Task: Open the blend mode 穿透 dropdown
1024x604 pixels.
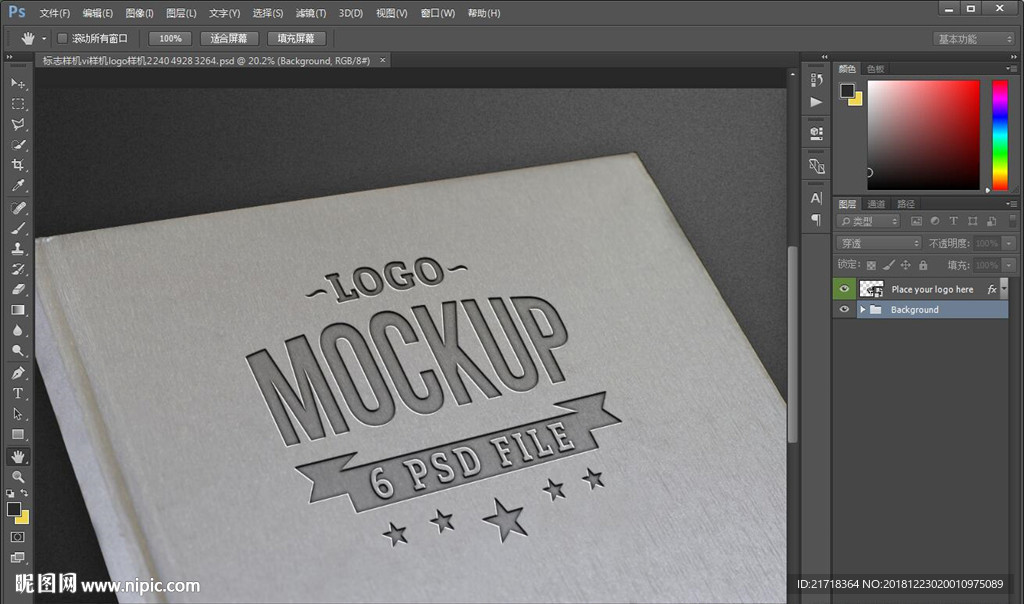Action: tap(878, 243)
